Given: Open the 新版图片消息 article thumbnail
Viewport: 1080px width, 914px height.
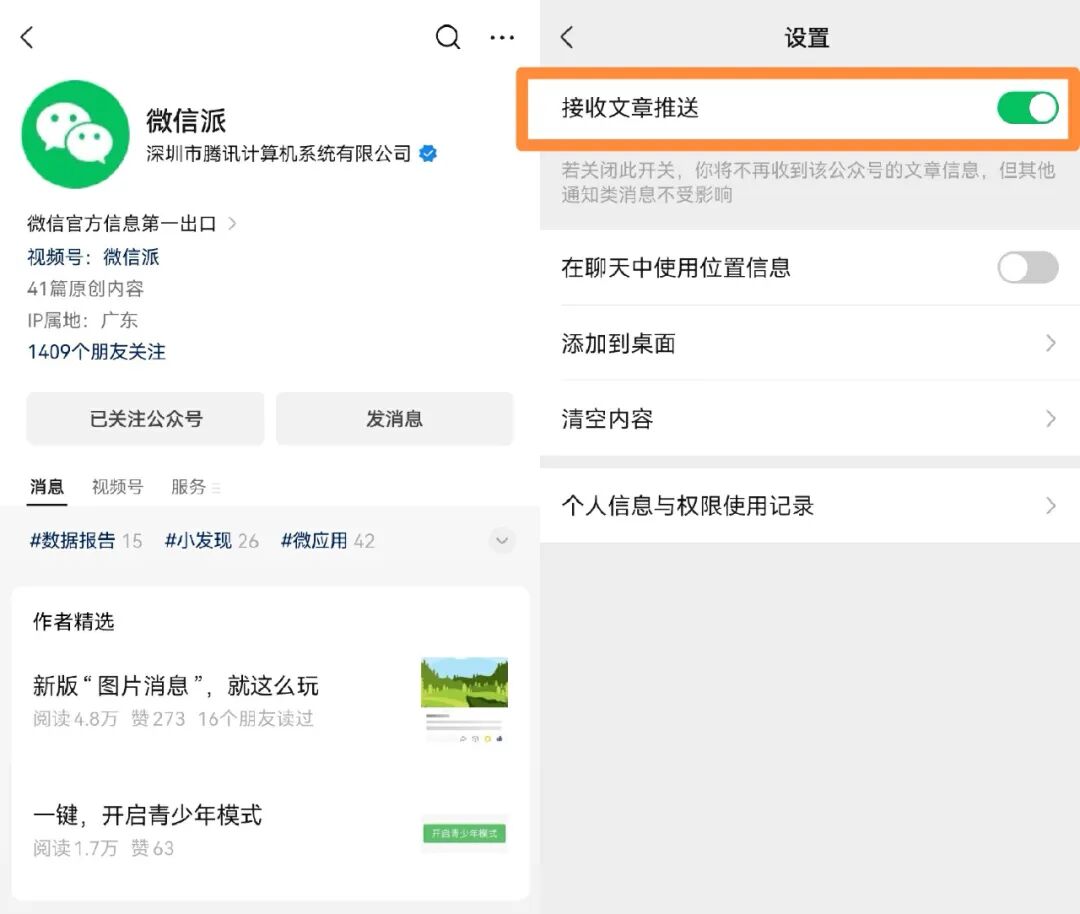Looking at the screenshot, I should (x=464, y=684).
